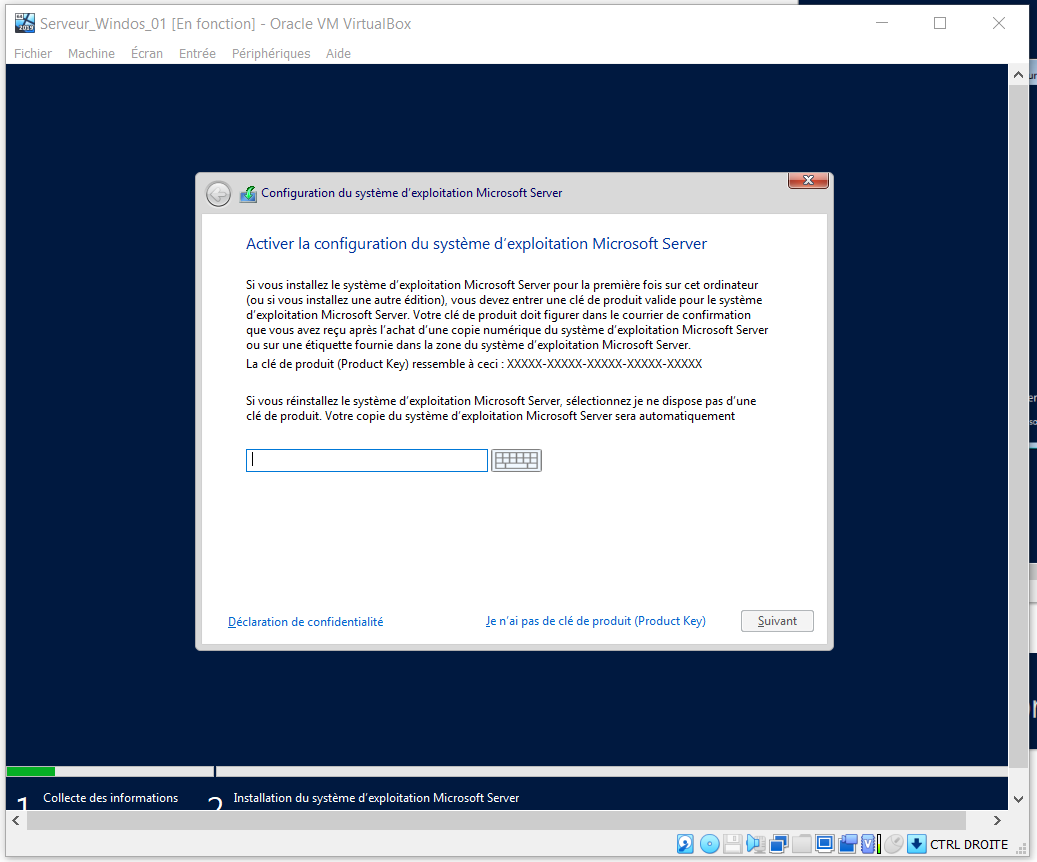Open the on-screen keyboard next to key field
Image resolution: width=1037 pixels, height=862 pixels.
click(516, 460)
